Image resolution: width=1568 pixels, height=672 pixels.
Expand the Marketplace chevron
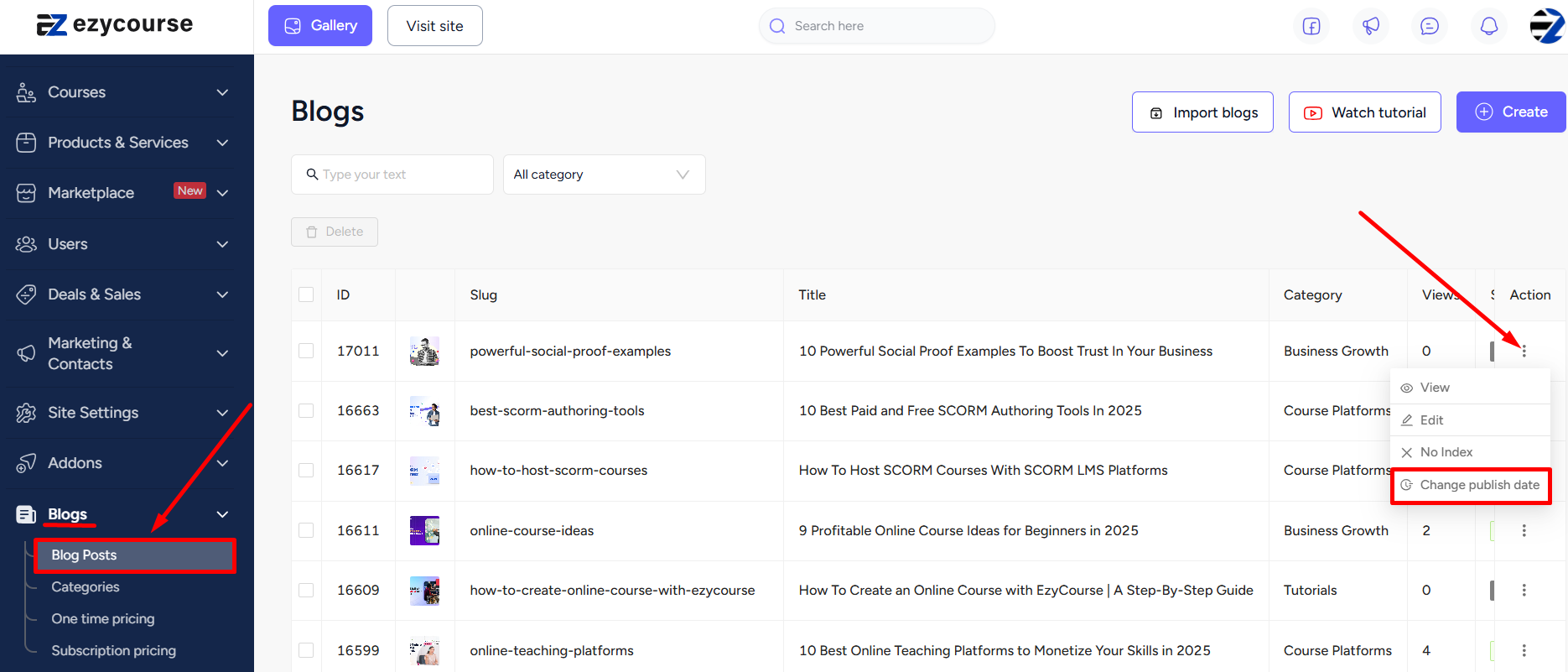222,193
